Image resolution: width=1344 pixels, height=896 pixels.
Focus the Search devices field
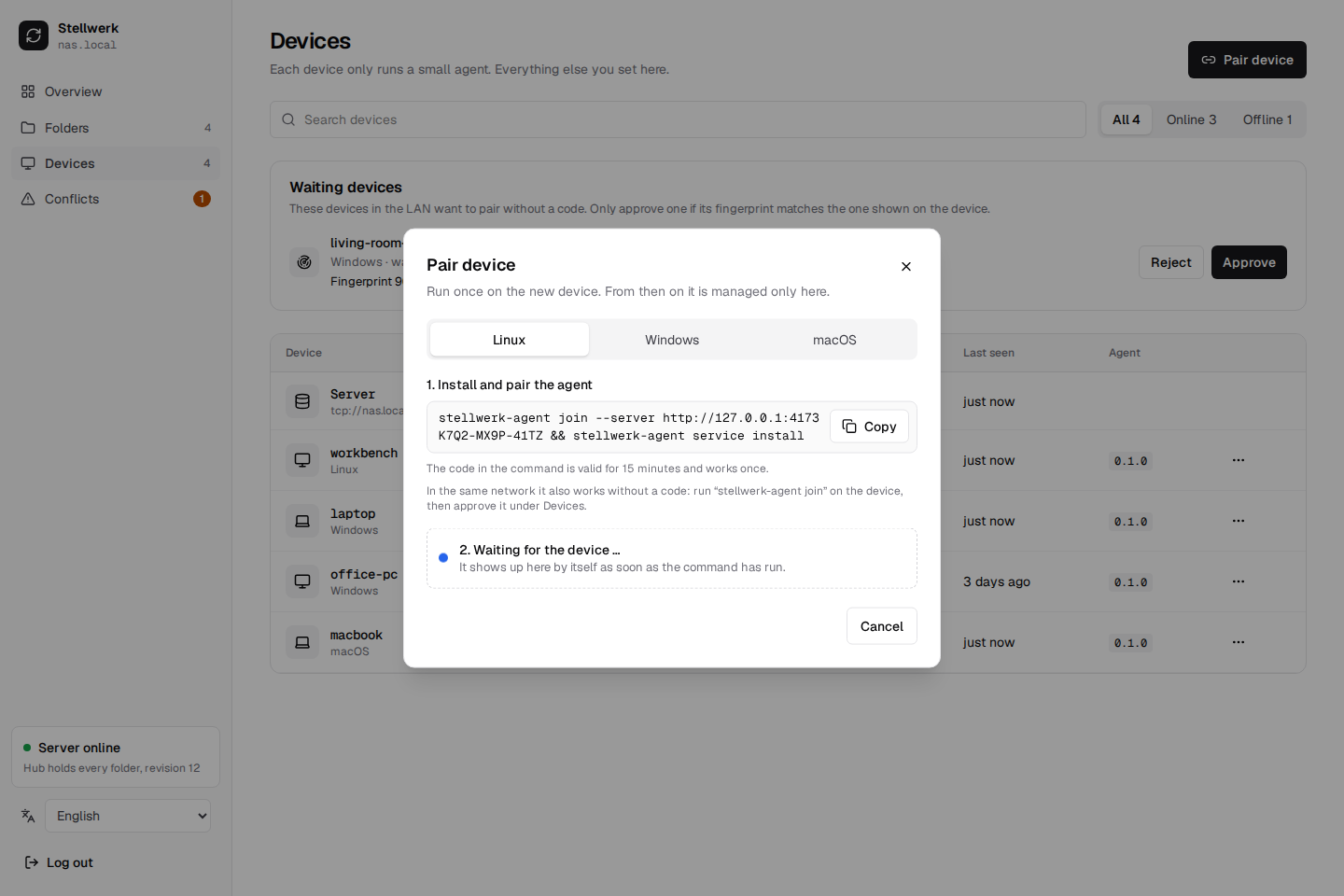click(x=678, y=119)
